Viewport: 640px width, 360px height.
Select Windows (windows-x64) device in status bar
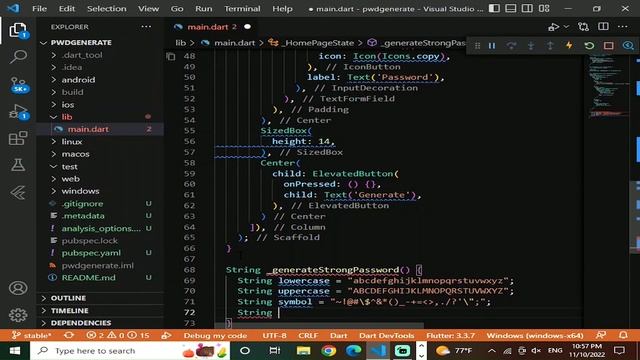point(535,336)
